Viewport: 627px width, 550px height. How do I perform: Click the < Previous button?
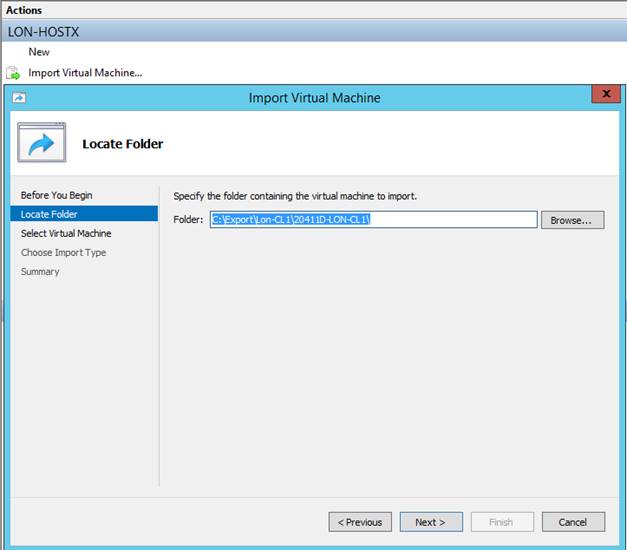[360, 522]
